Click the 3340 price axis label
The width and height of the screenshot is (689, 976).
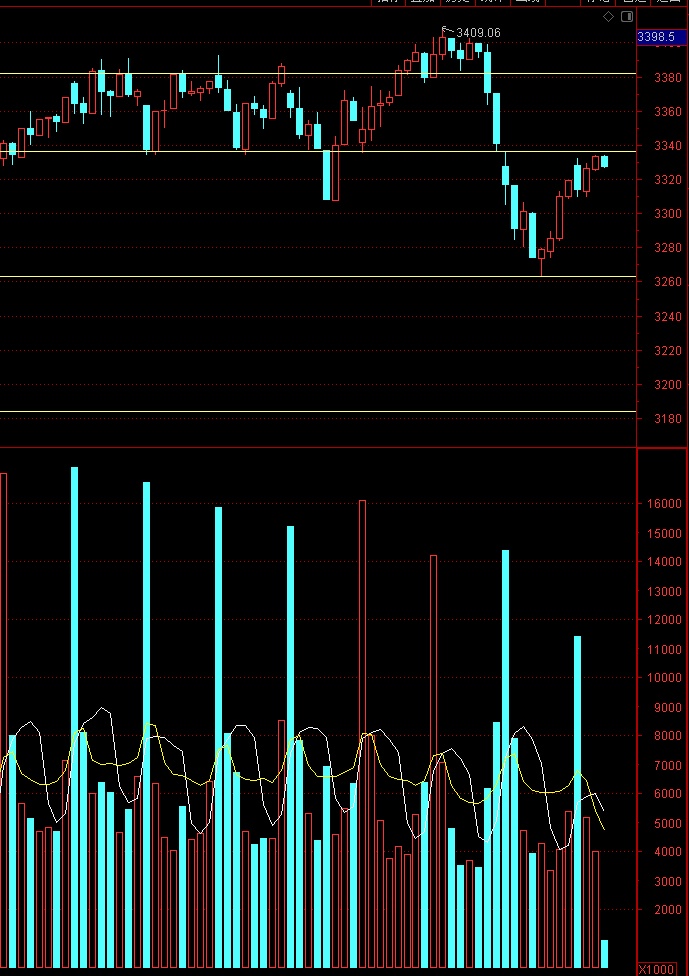coord(668,146)
